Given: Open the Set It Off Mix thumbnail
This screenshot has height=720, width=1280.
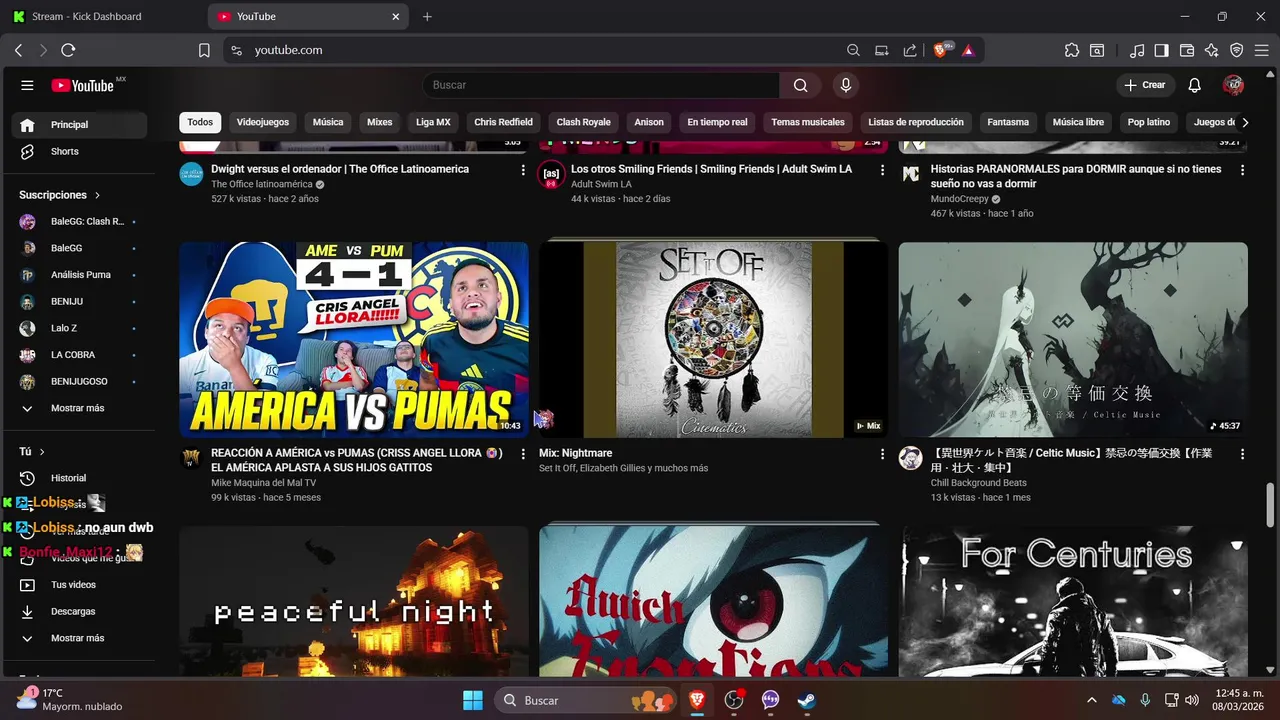Looking at the screenshot, I should click(713, 340).
